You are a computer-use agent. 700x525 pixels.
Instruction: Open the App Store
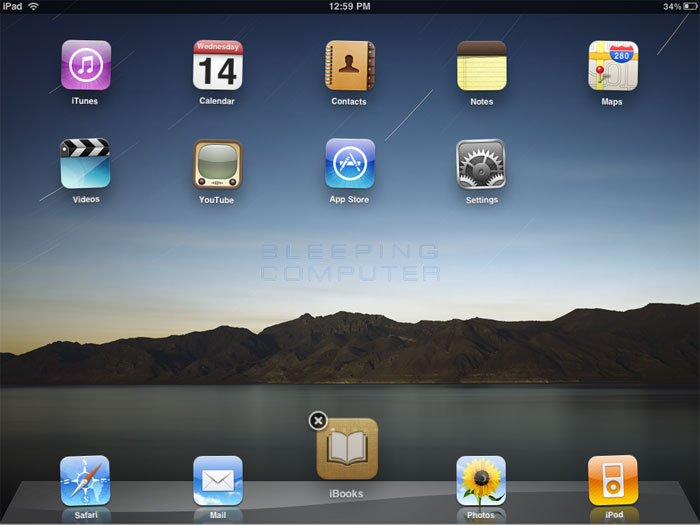tap(349, 164)
